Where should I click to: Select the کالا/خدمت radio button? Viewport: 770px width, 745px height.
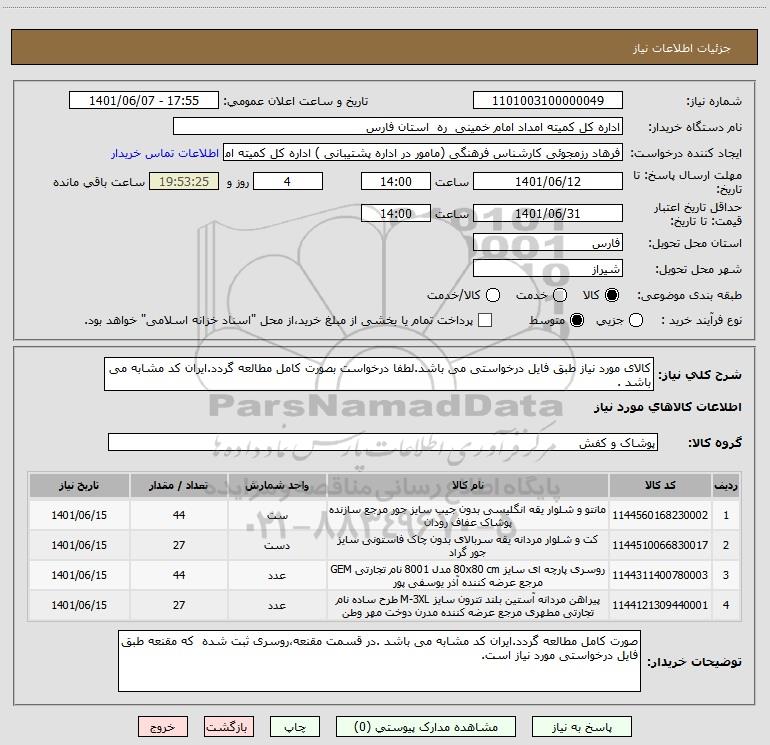[x=493, y=295]
